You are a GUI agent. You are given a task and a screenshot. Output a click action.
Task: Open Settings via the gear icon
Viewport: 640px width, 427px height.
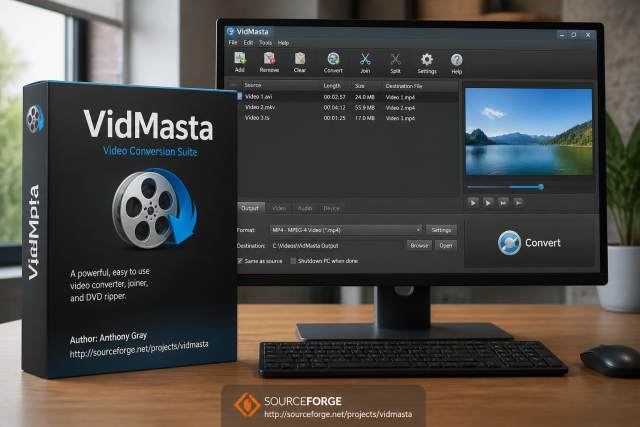tap(427, 60)
